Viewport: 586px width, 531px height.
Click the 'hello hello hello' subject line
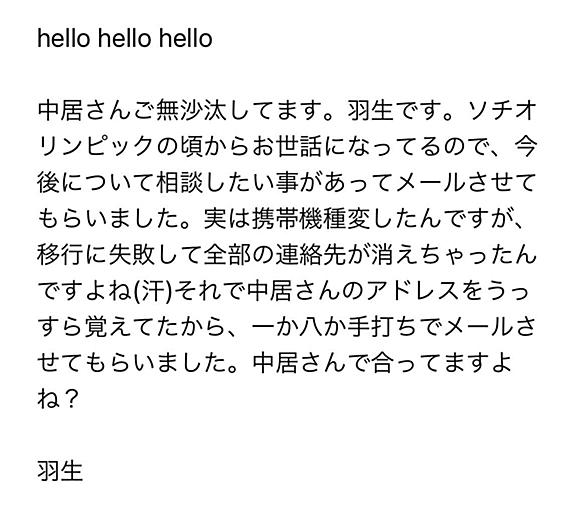point(125,38)
